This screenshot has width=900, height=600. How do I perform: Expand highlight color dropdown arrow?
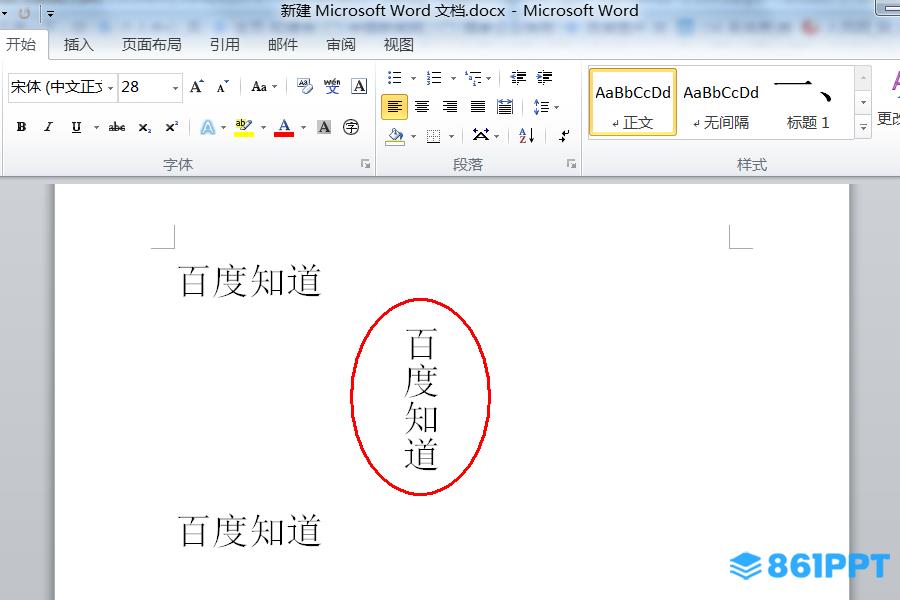pos(263,127)
